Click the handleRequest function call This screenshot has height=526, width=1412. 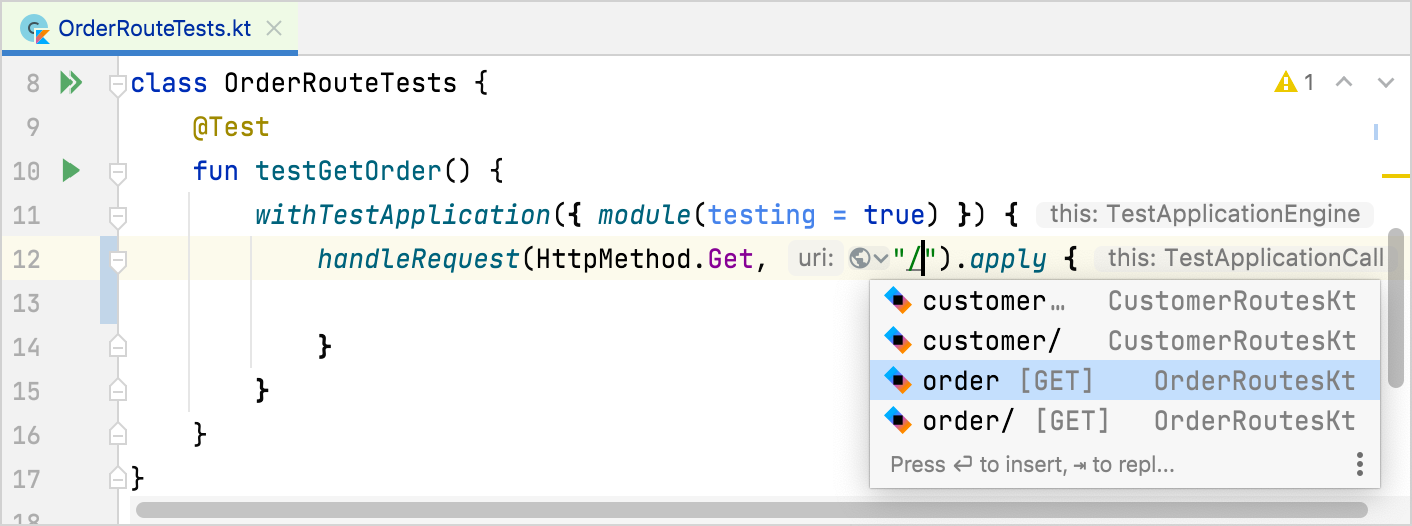pos(418,259)
